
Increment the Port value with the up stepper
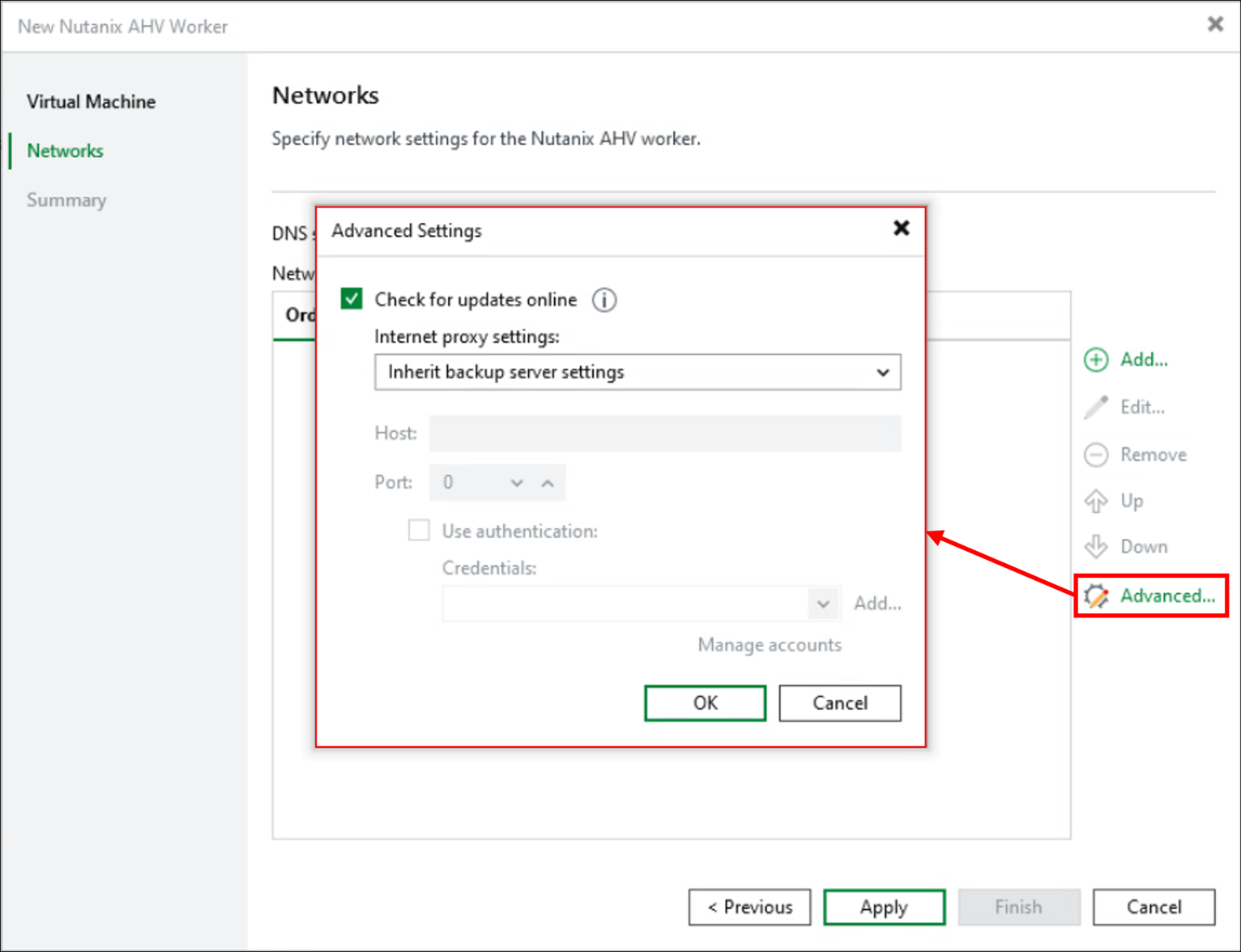click(548, 482)
